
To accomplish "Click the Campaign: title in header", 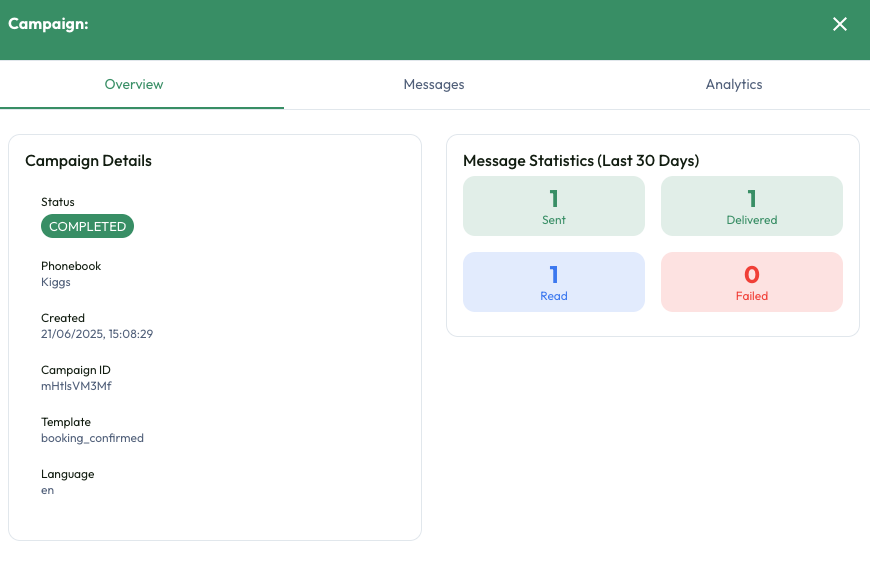I will (48, 24).
